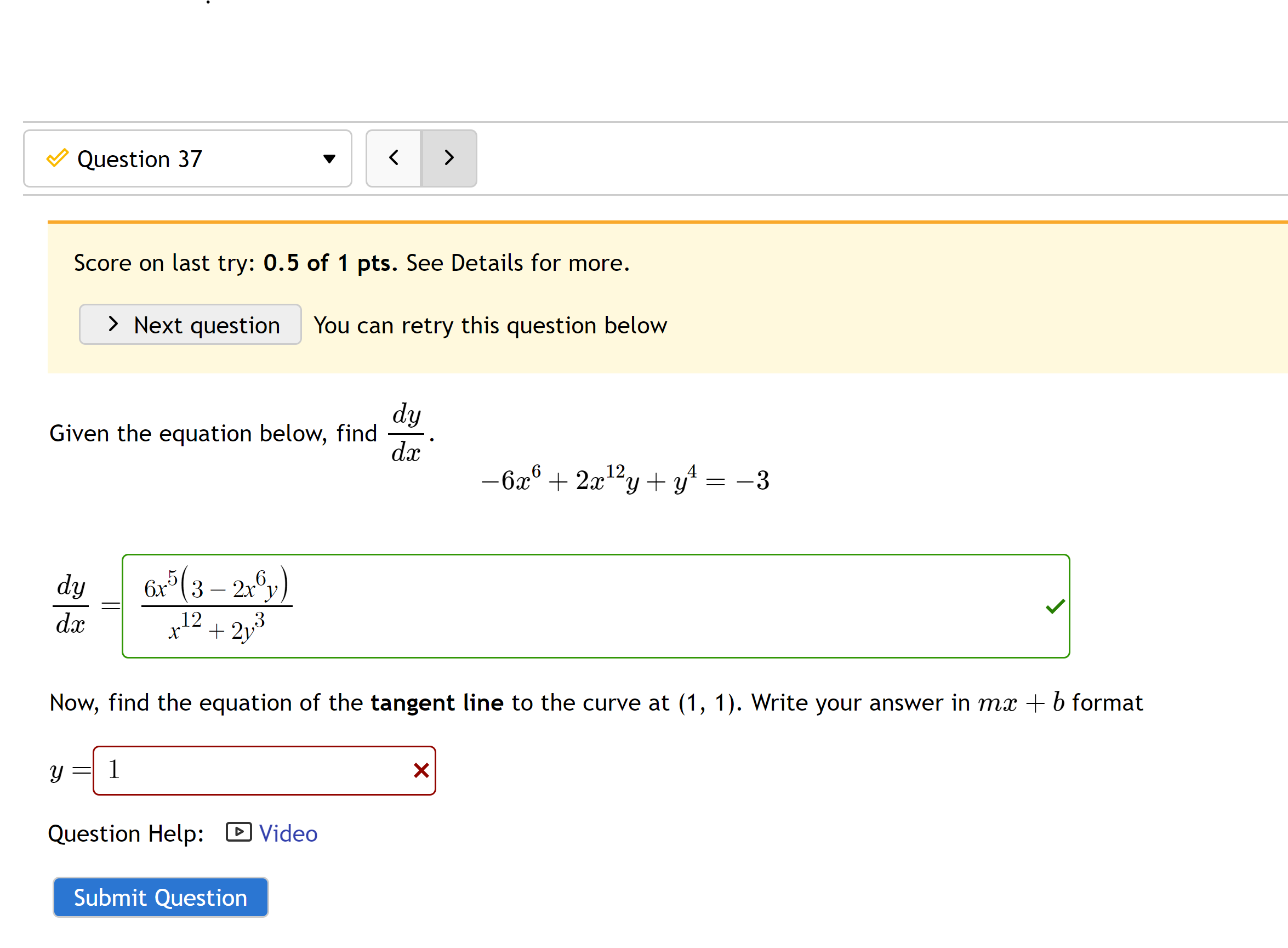The image size is (1288, 948).
Task: Click the Question Help label
Action: [x=125, y=832]
